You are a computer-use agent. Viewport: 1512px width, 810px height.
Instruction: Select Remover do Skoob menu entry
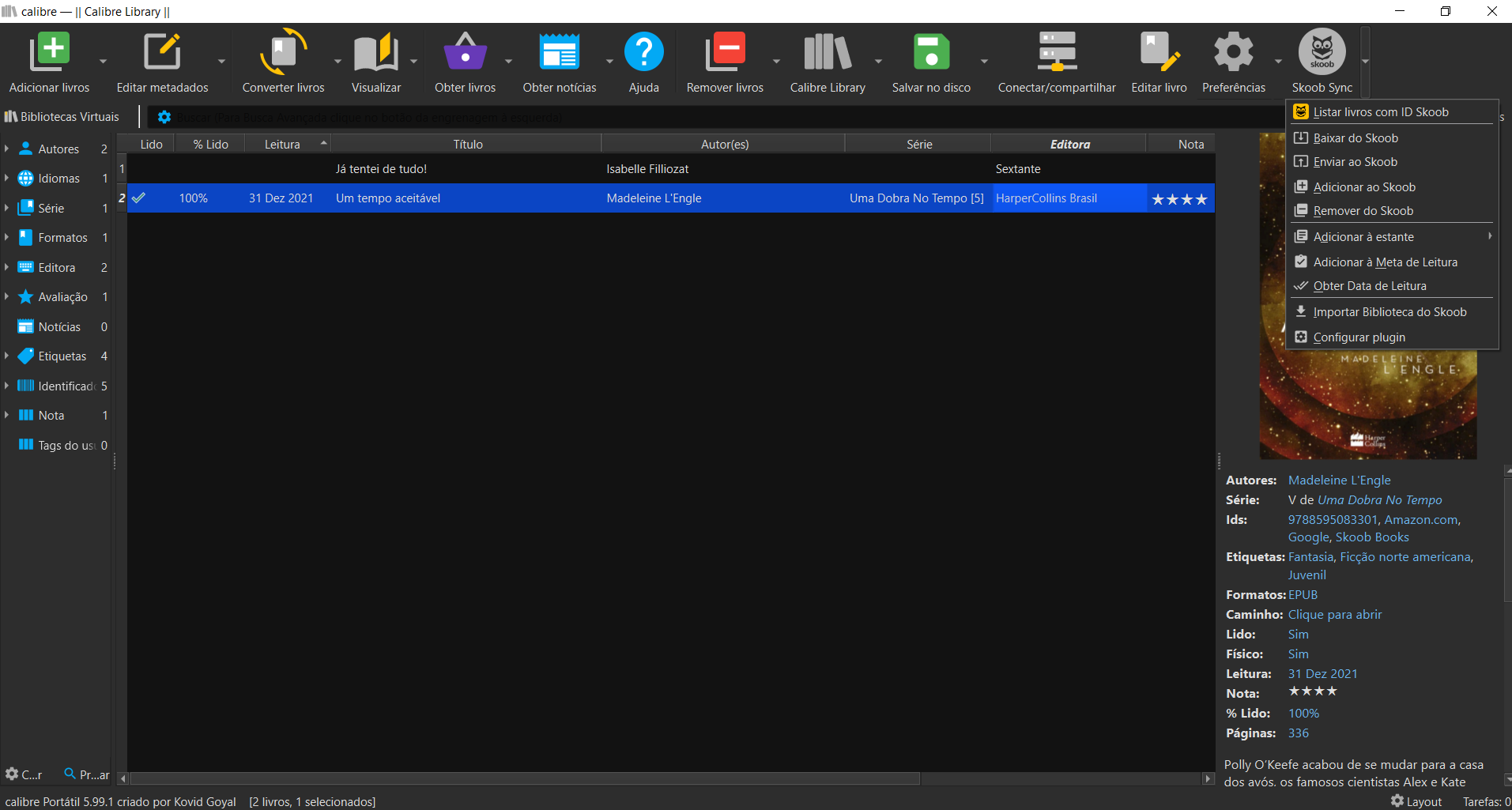coord(1392,210)
